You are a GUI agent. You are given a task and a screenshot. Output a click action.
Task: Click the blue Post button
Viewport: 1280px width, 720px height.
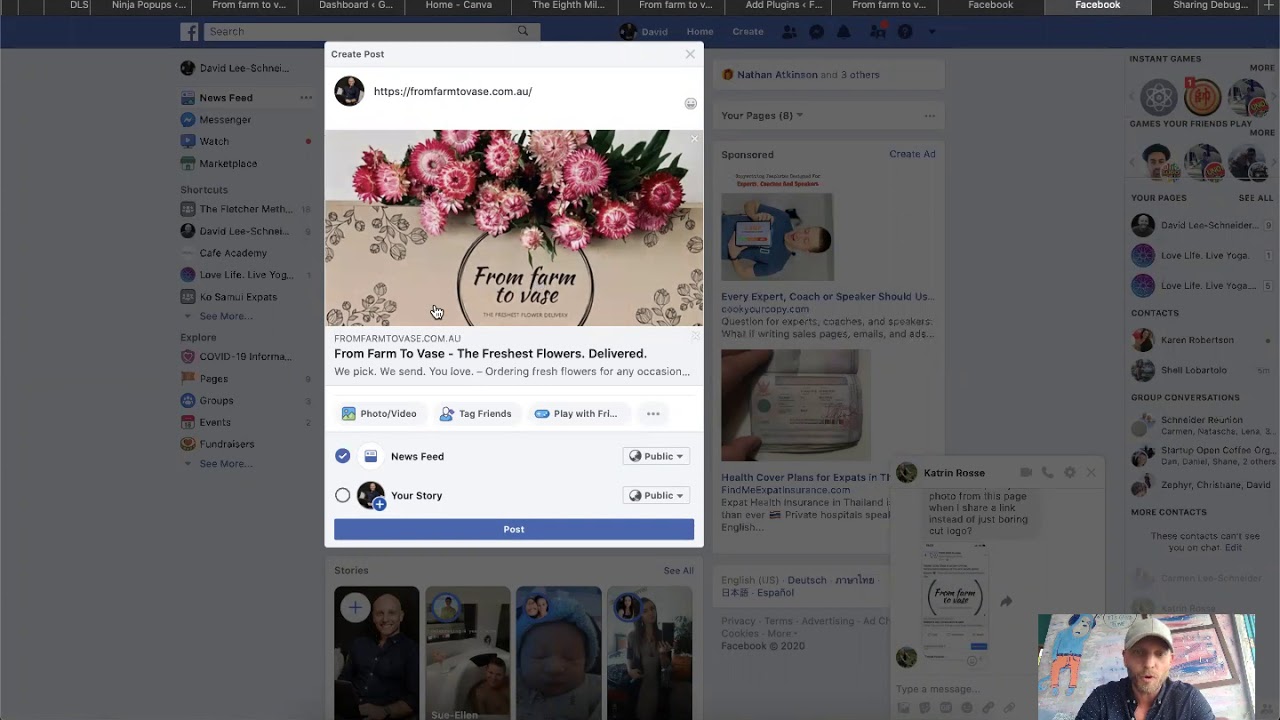tap(514, 530)
